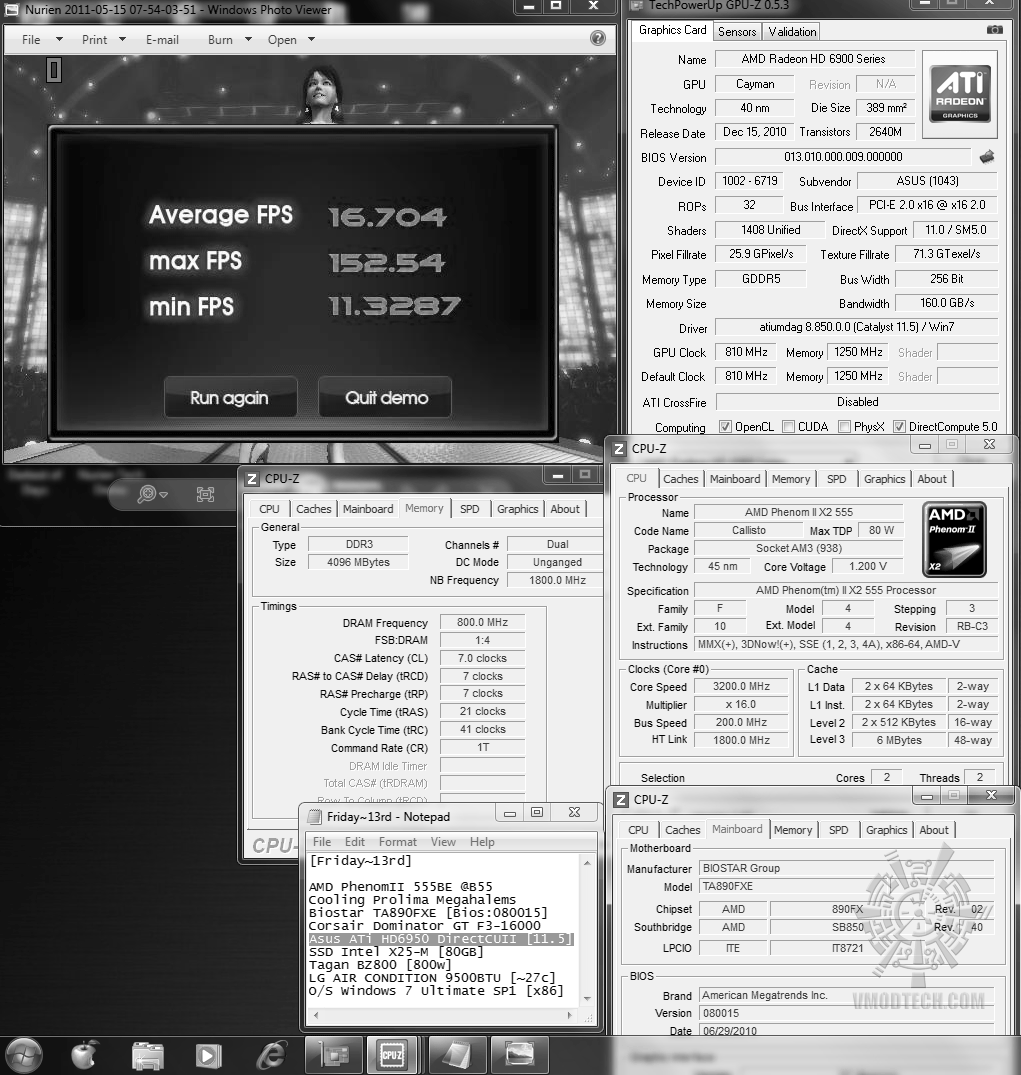Expand the Open dropdown in Photo Viewer
The height and width of the screenshot is (1075, 1021).
coord(311,39)
